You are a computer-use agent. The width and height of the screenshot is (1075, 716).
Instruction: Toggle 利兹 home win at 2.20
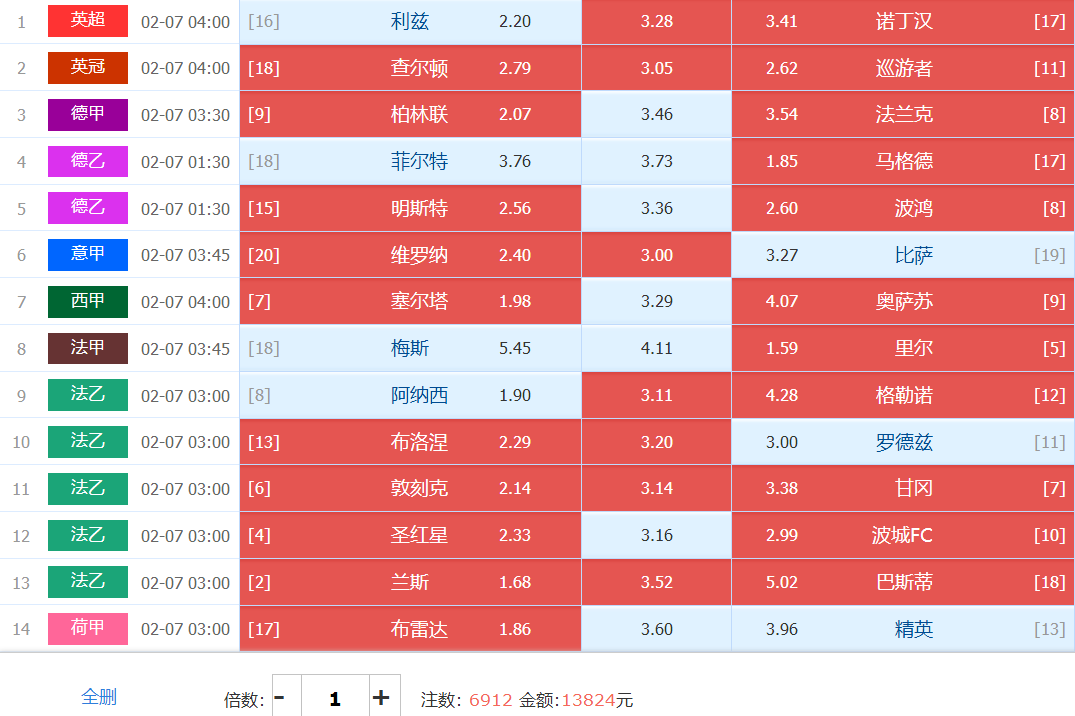[410, 21]
